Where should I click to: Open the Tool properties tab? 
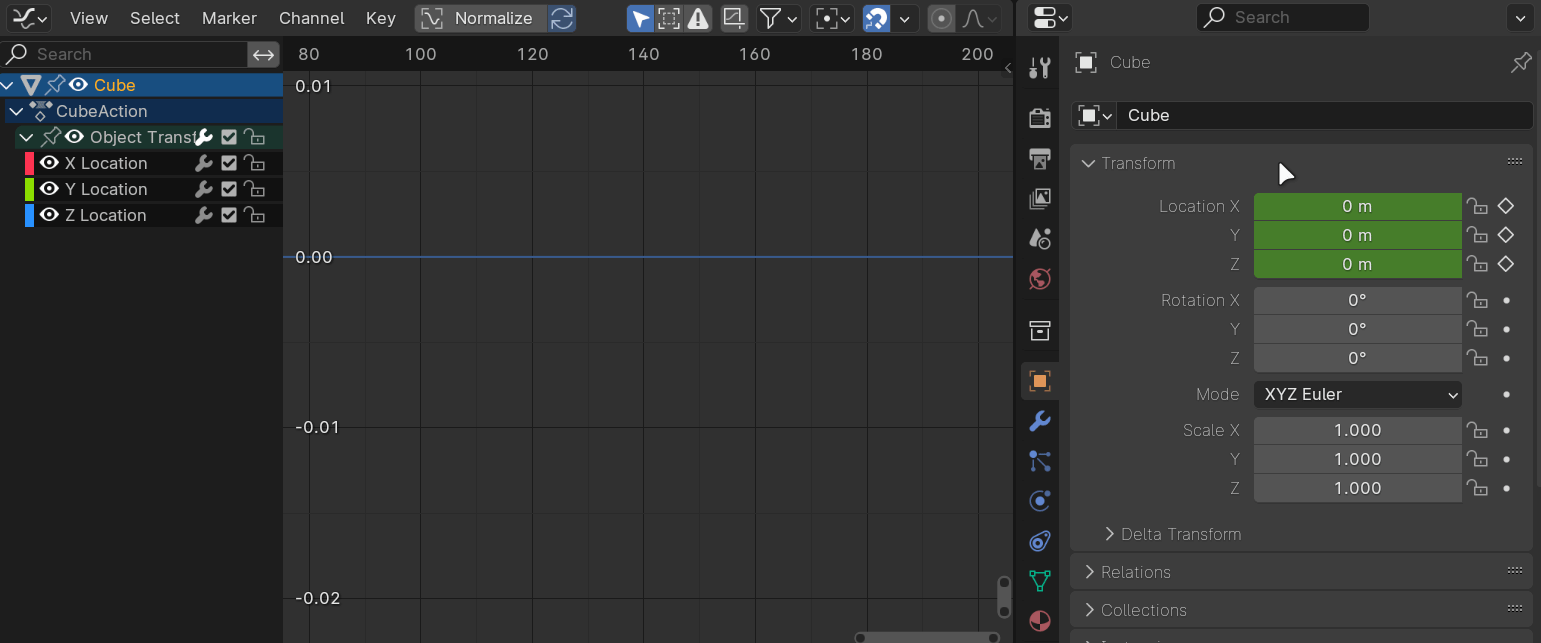1040,67
